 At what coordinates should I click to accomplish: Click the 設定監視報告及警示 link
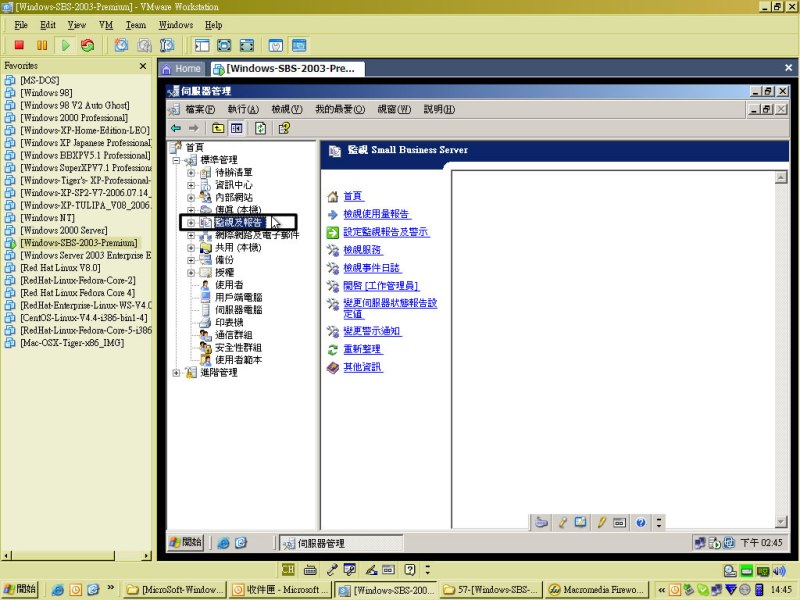click(x=386, y=232)
